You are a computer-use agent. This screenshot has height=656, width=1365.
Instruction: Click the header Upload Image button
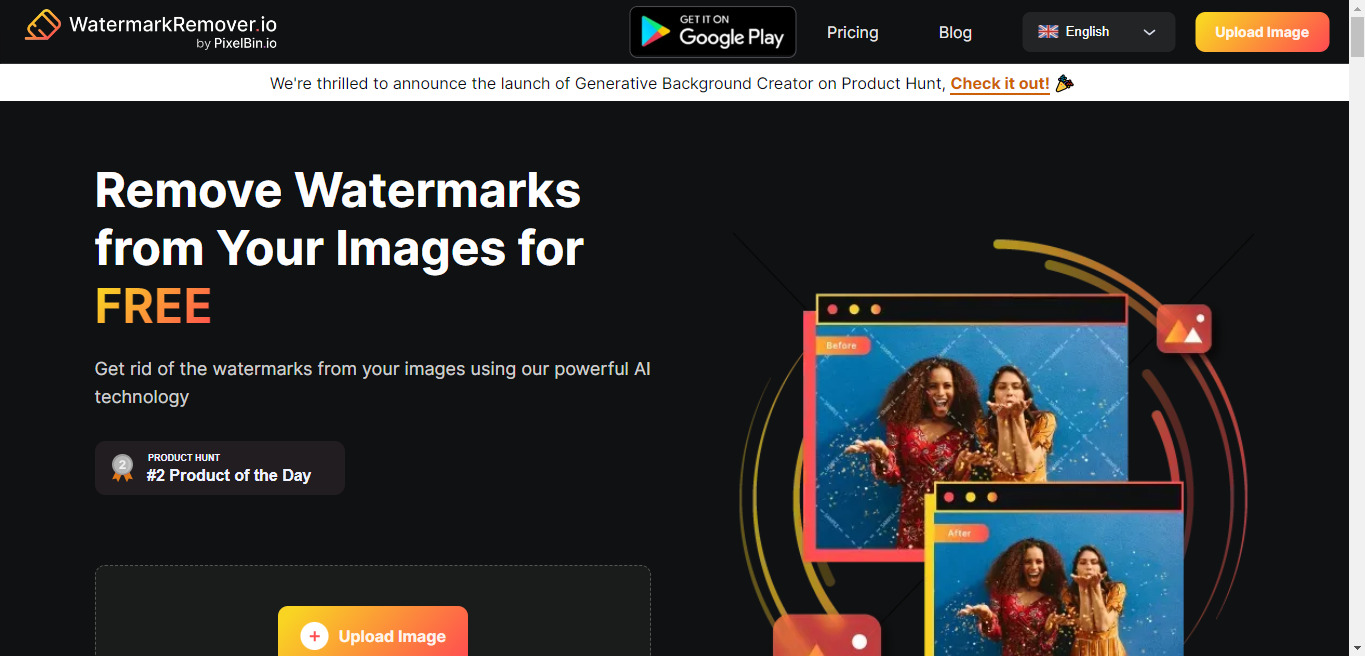click(1262, 32)
